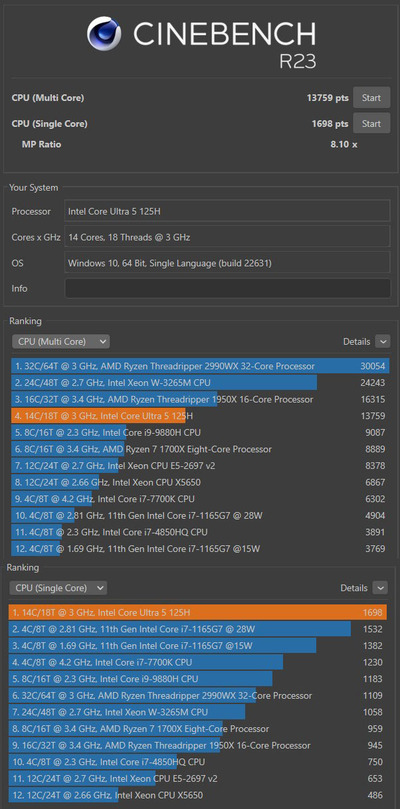Select the i7-1165G7 @ 28W row scoring 1532

[x=198, y=629]
